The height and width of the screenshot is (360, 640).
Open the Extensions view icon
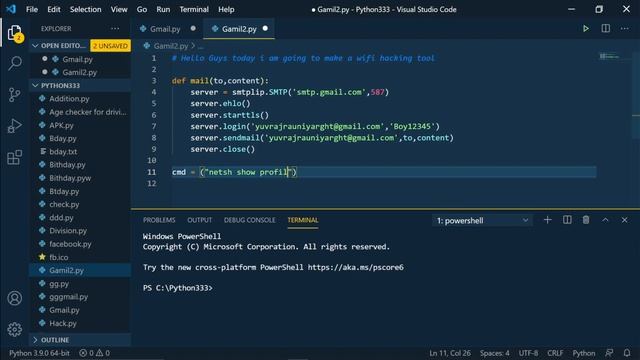15,157
